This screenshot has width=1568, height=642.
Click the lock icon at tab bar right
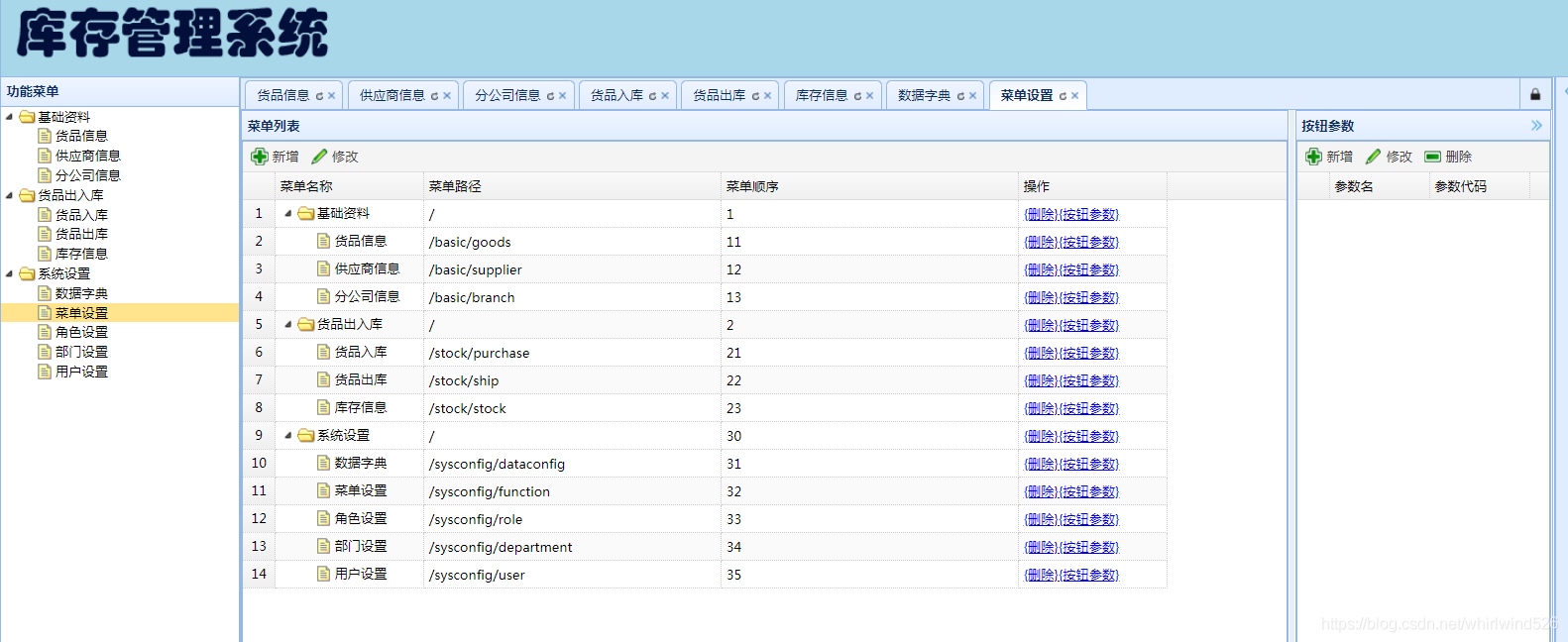pos(1535,94)
